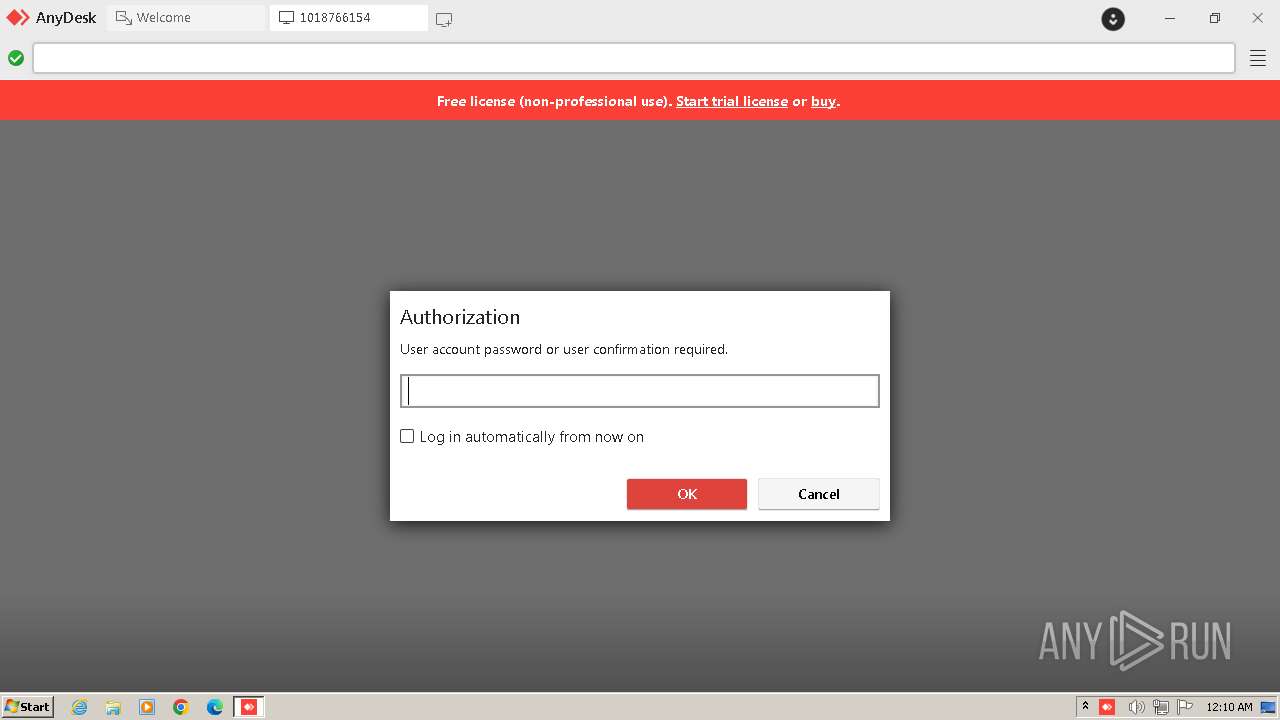Open the Start trial license link
The width and height of the screenshot is (1280, 720).
pos(732,101)
